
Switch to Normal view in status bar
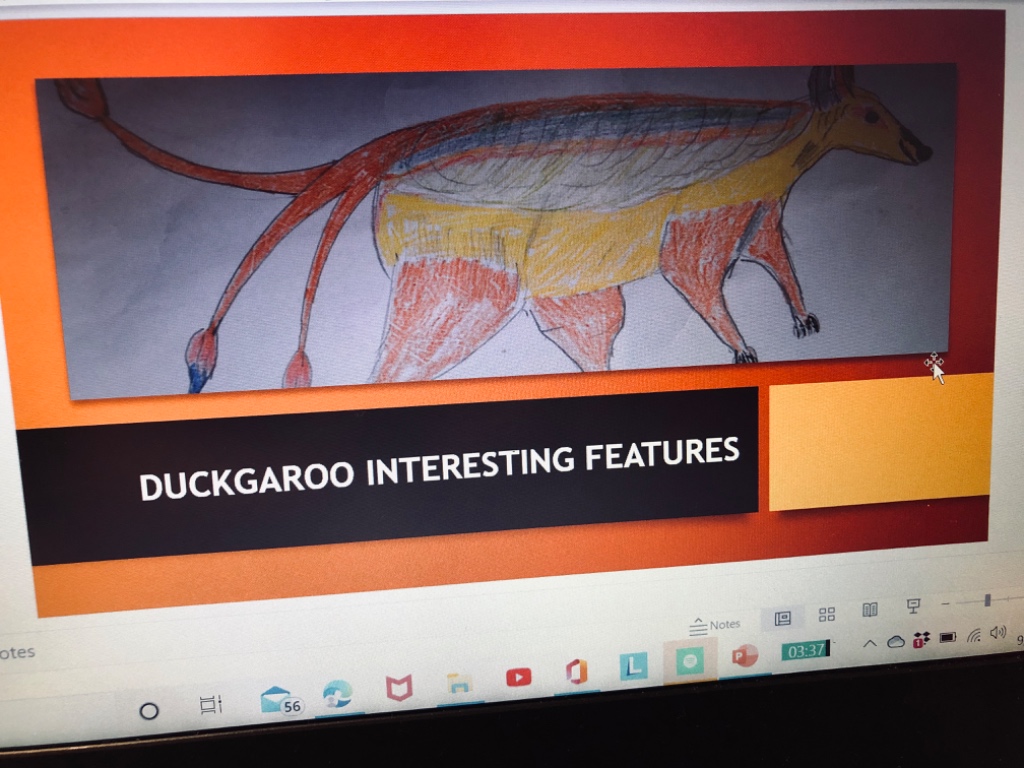click(x=783, y=618)
